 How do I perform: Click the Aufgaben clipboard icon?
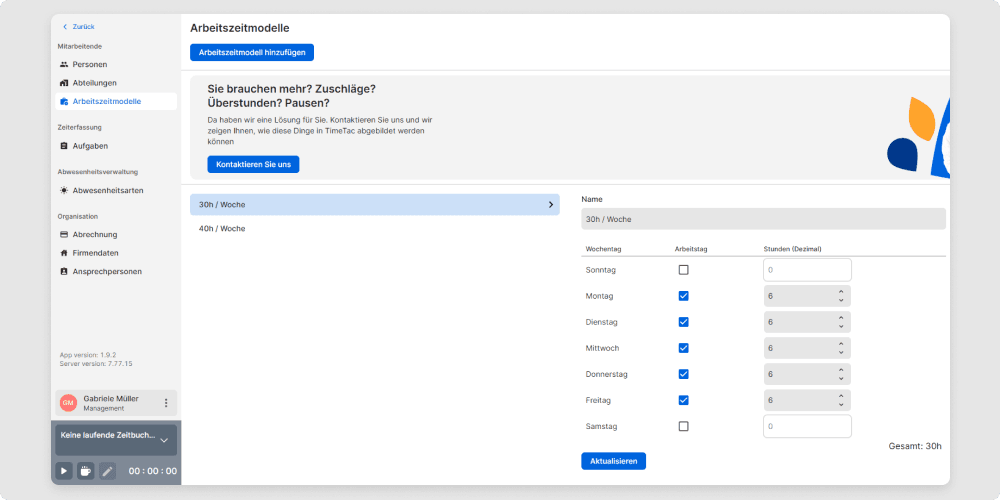64,146
